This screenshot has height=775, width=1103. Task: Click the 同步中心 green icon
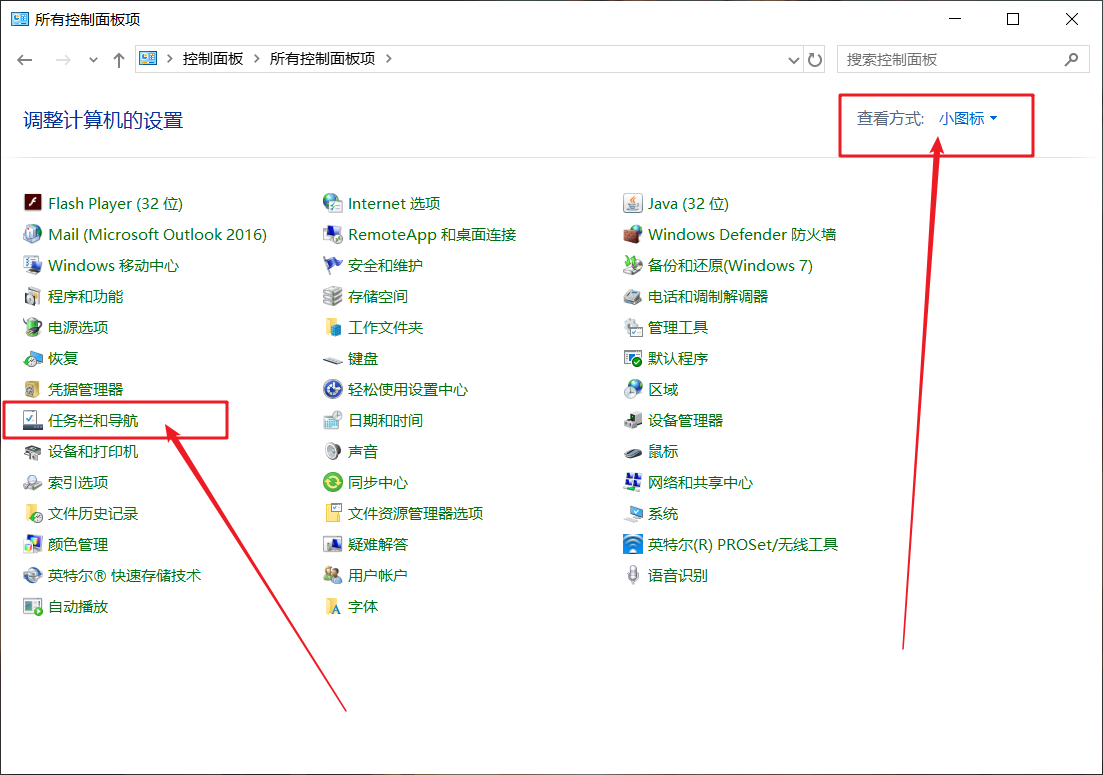tap(333, 482)
